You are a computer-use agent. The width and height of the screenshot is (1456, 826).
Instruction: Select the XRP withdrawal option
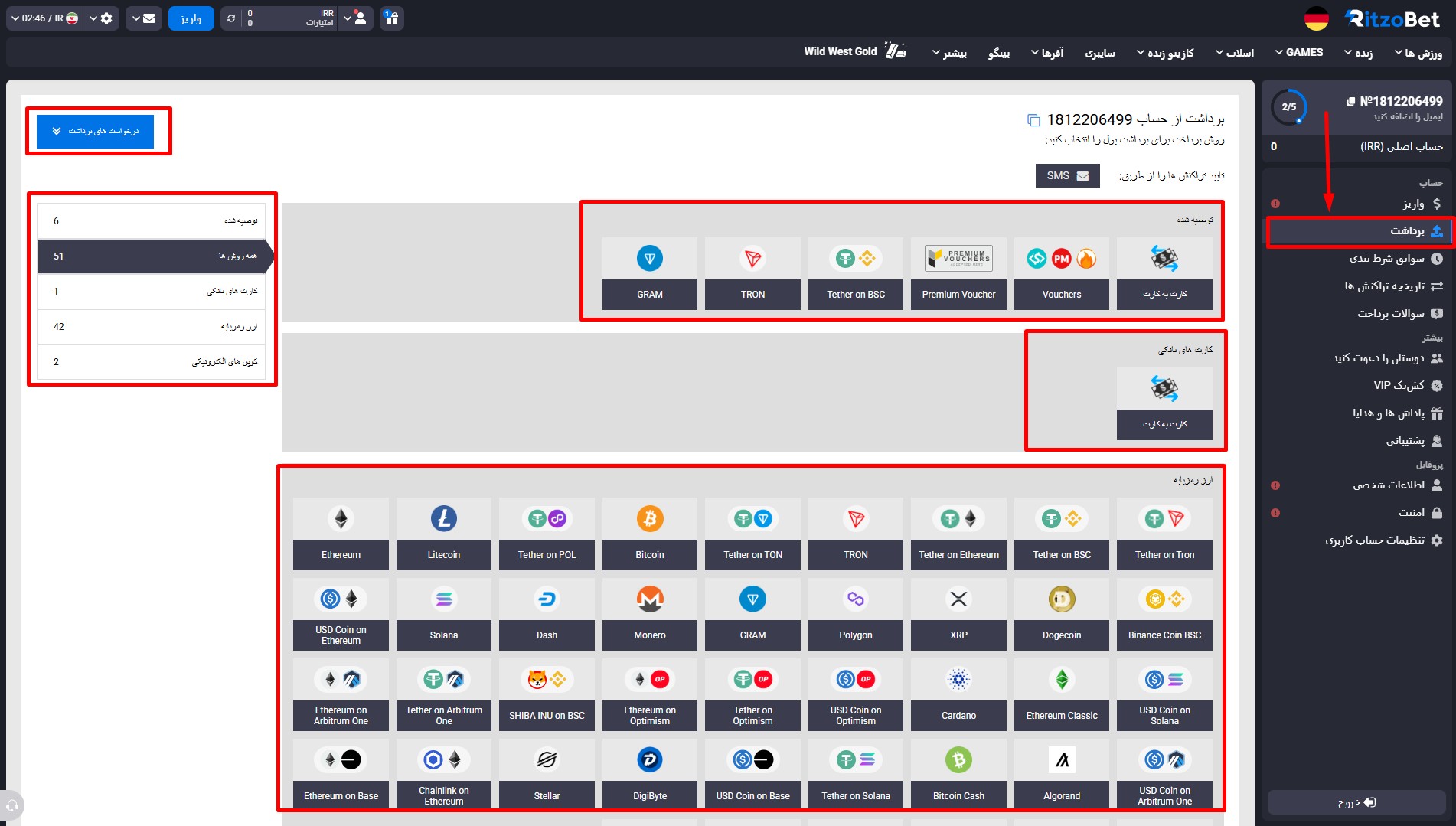(958, 614)
